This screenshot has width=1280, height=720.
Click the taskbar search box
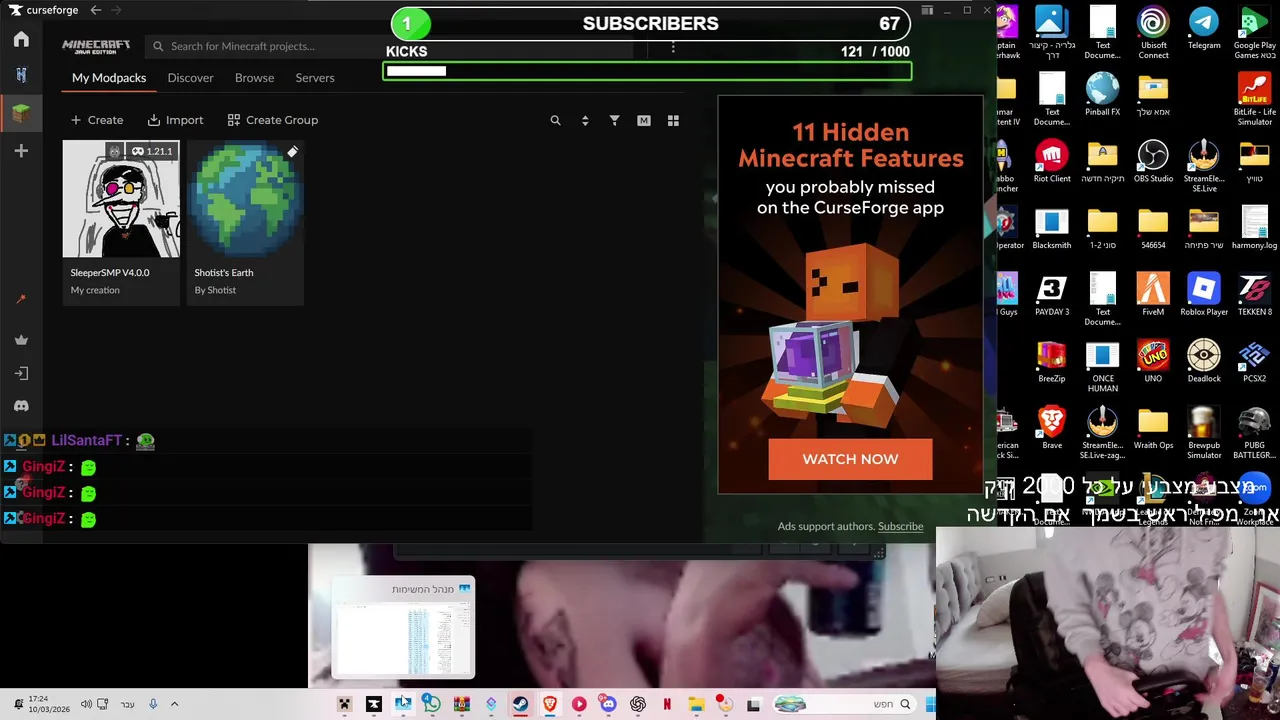(x=845, y=704)
